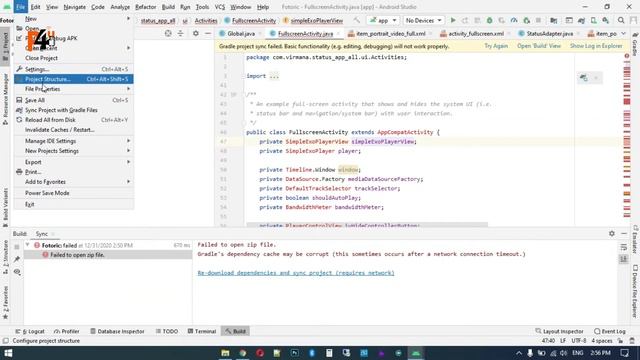The width and height of the screenshot is (640, 360).
Task: Click the editor error stripe on the right edge
Action: (x=627, y=139)
